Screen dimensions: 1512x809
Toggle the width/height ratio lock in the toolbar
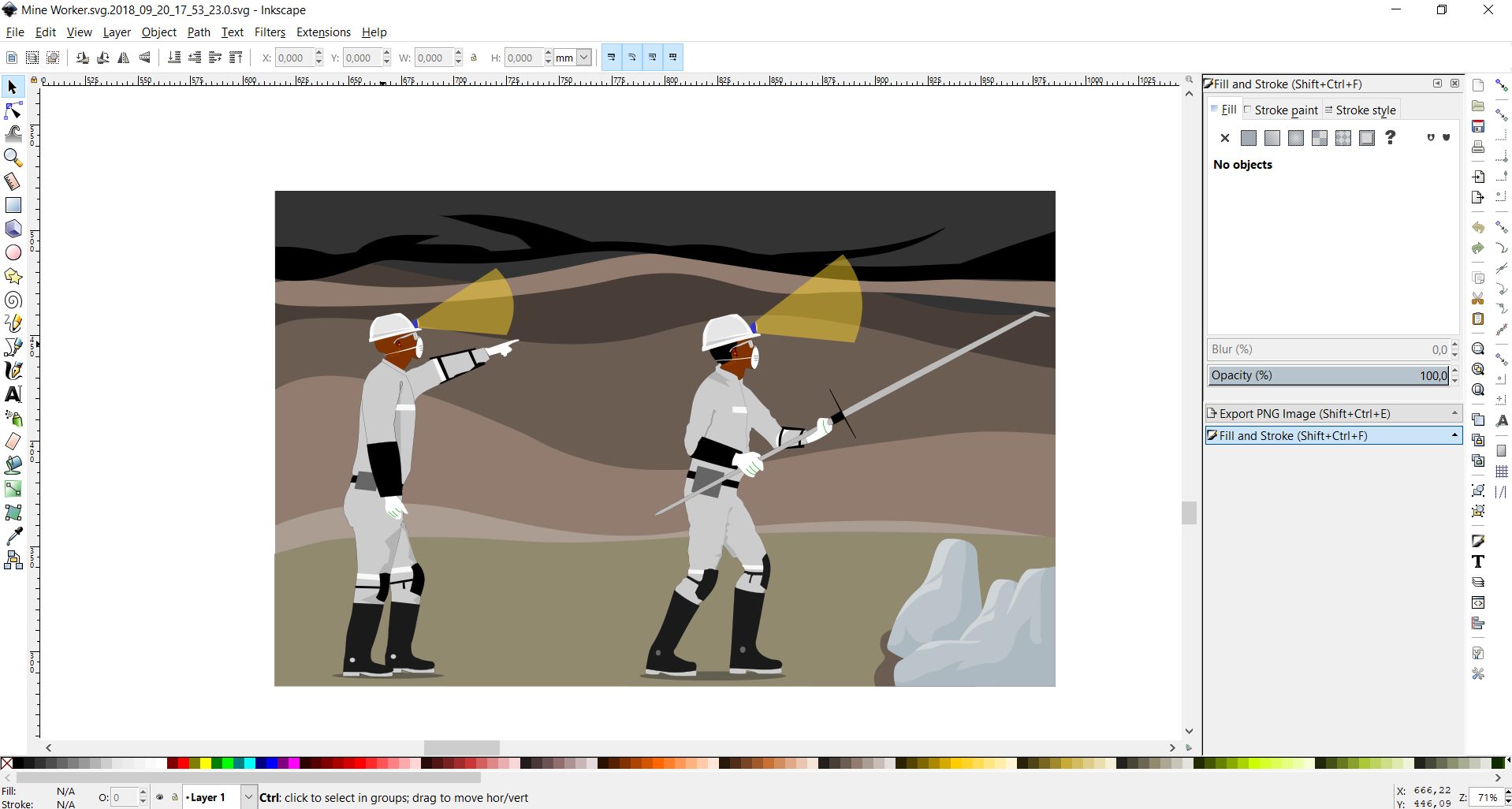[473, 58]
